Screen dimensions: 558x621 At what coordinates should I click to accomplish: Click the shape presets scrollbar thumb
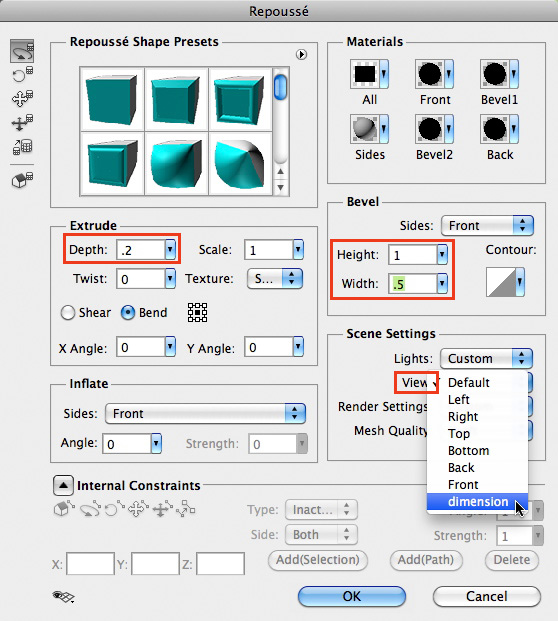click(x=280, y=87)
